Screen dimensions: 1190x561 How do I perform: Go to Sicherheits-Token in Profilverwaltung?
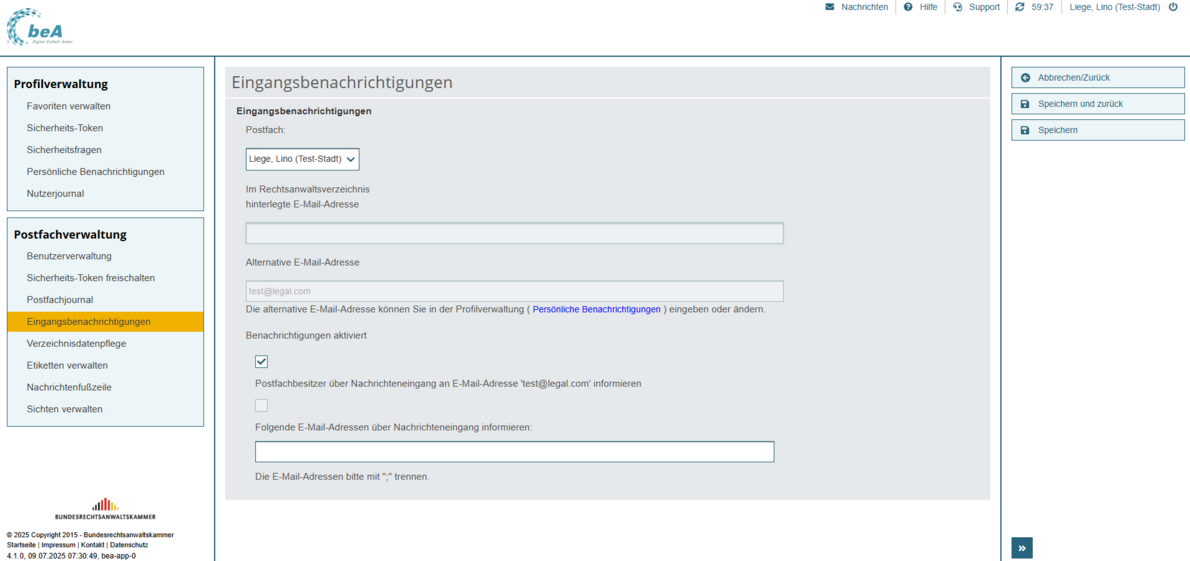click(65, 128)
